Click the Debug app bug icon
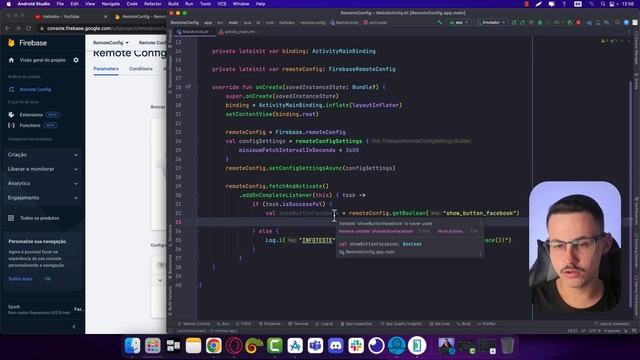 tap(540, 22)
